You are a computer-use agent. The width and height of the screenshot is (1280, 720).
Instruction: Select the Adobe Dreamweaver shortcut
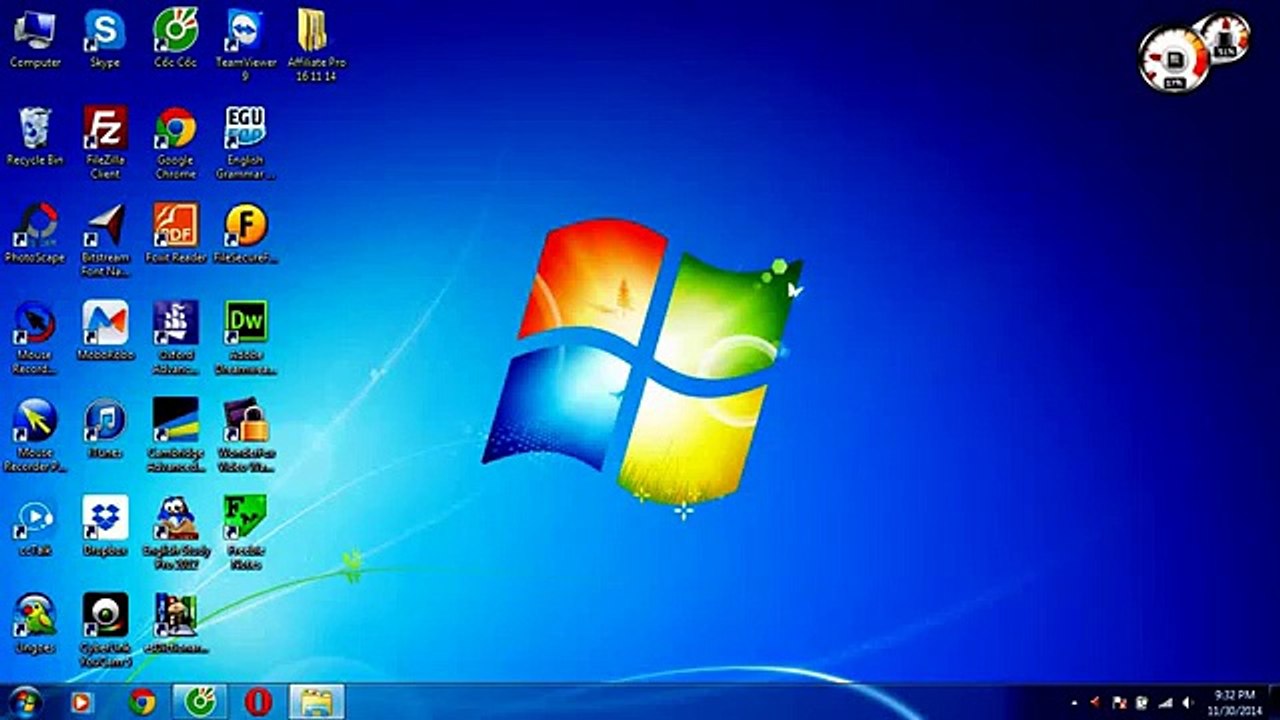pos(245,337)
